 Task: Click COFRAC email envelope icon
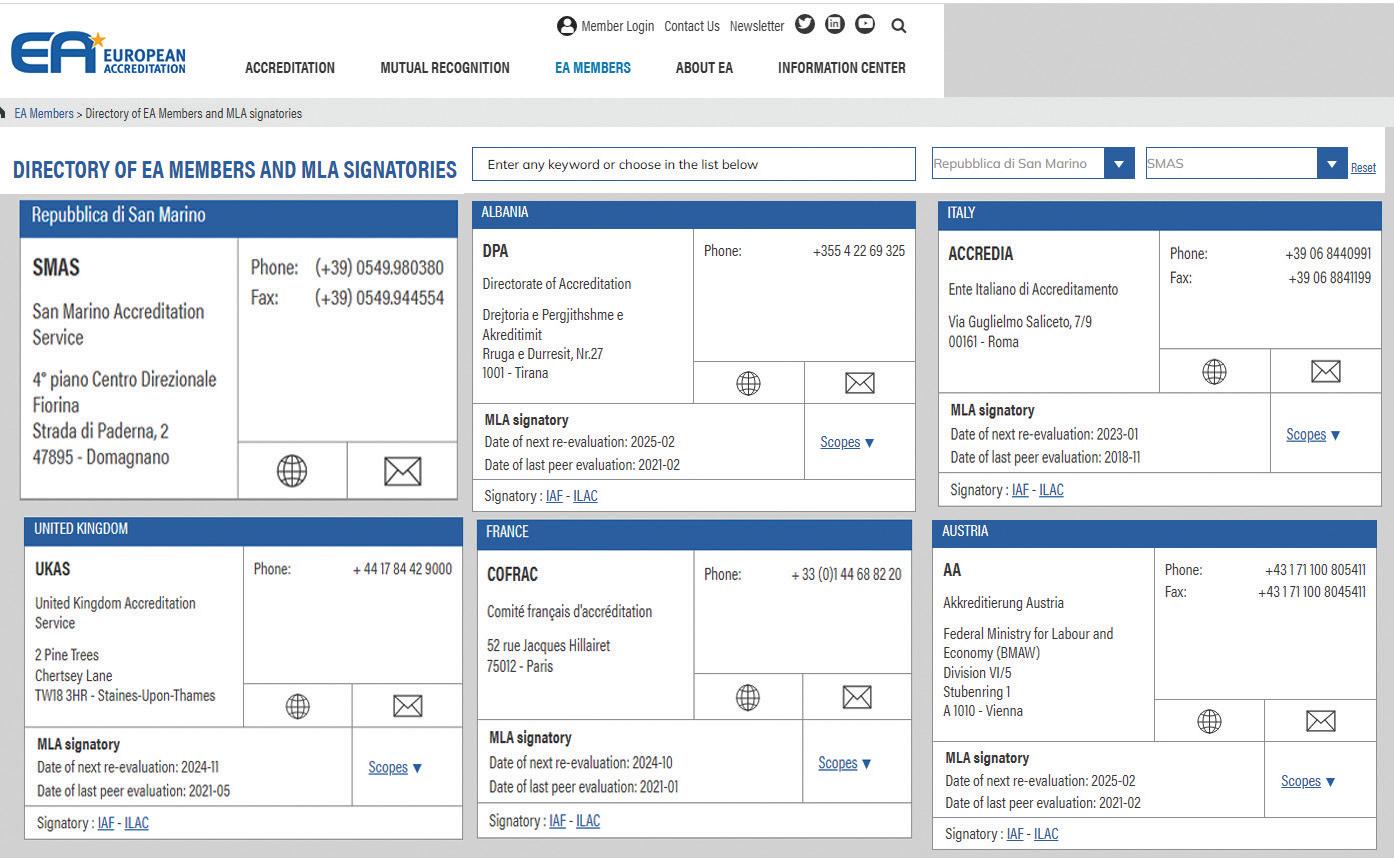pyautogui.click(x=857, y=697)
